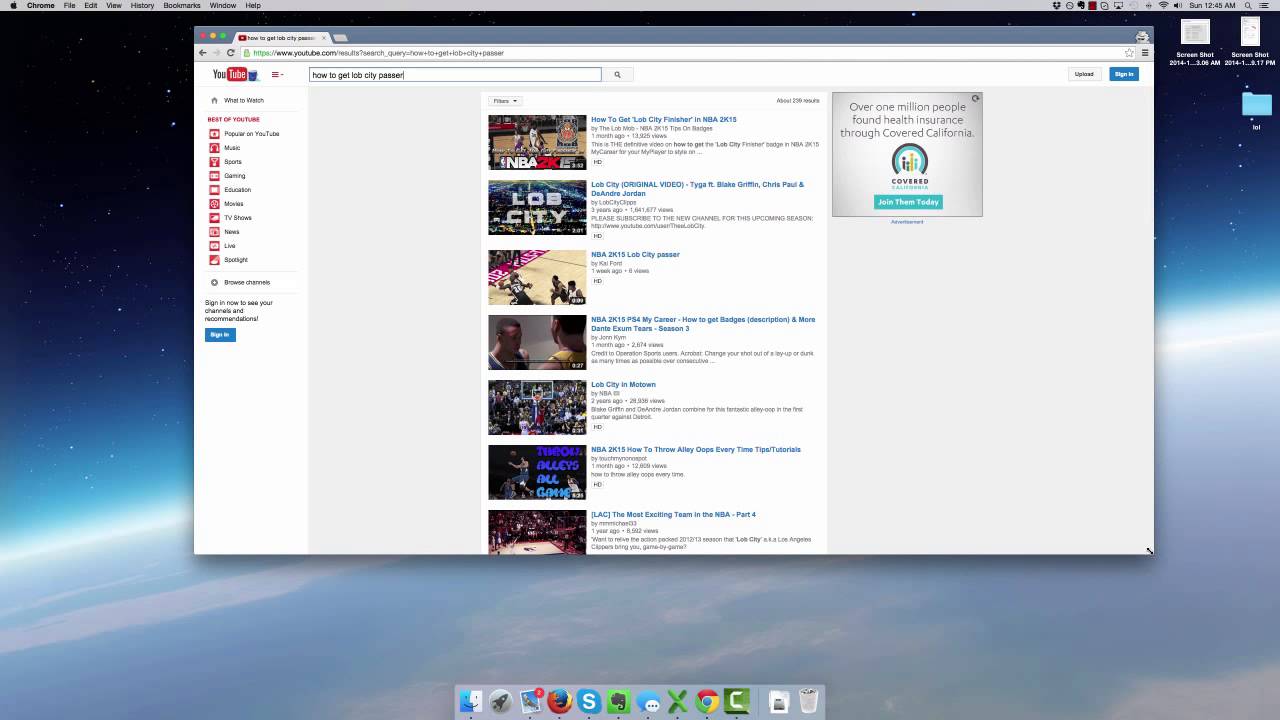Screen dimensions: 1280x720
Task: Select the 'how to get lob city passer' tab
Action: coord(282,38)
